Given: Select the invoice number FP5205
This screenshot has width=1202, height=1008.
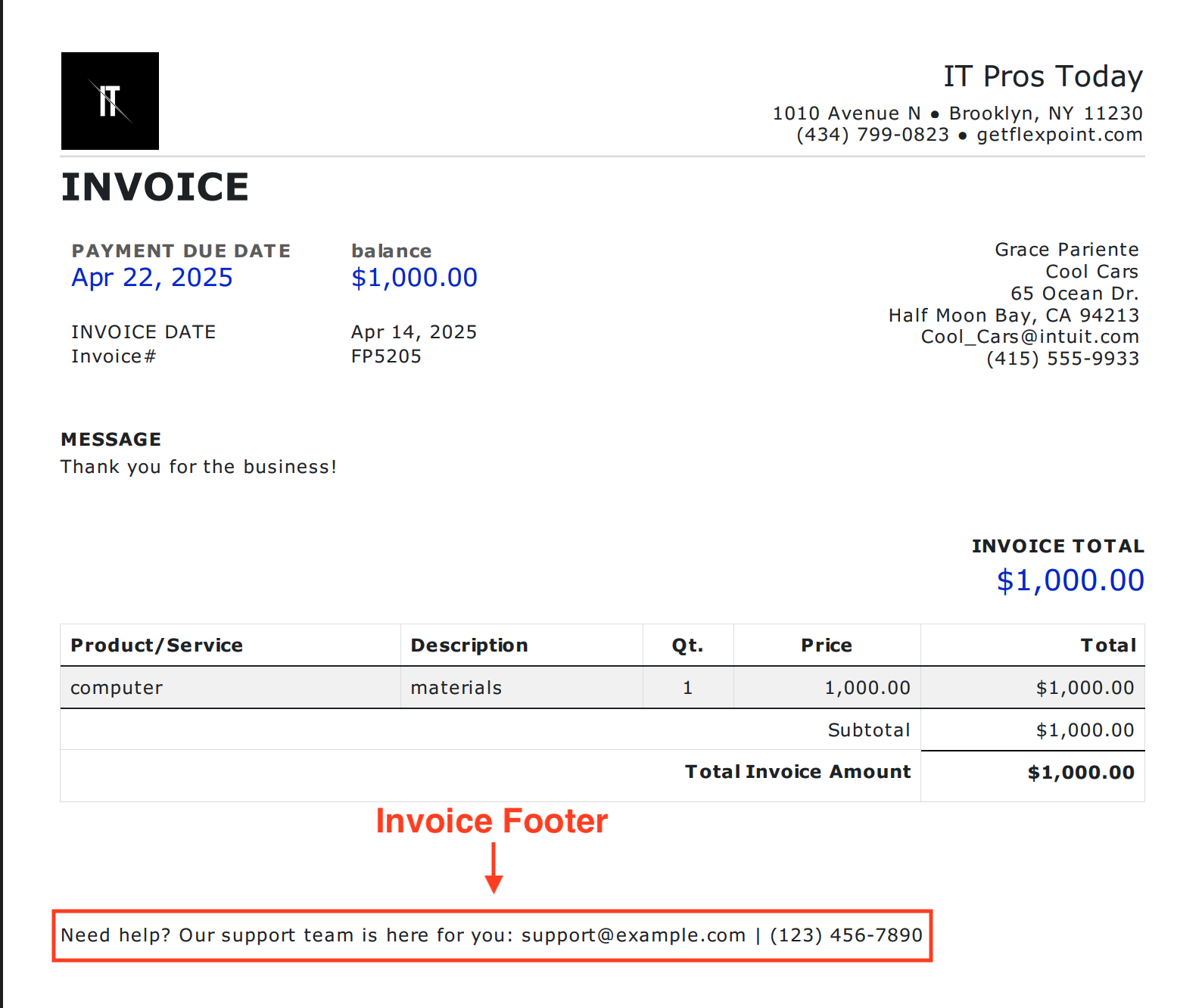Looking at the screenshot, I should pyautogui.click(x=386, y=356).
